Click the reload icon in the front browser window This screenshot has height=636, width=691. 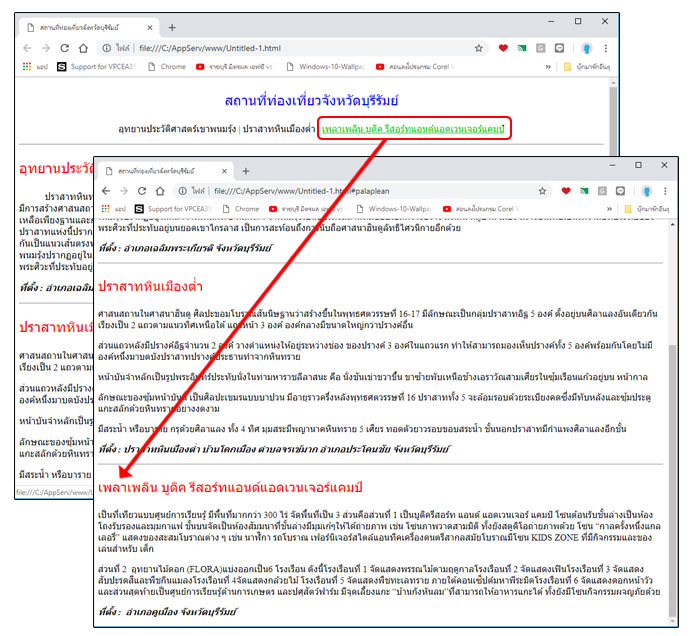click(x=143, y=190)
